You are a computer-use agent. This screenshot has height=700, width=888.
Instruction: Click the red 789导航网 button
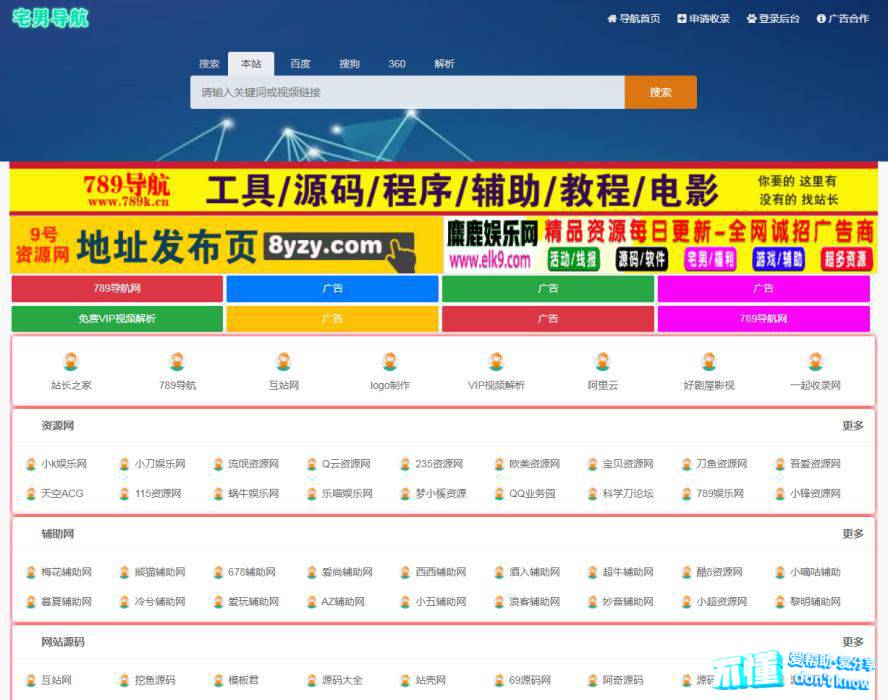coord(117,288)
